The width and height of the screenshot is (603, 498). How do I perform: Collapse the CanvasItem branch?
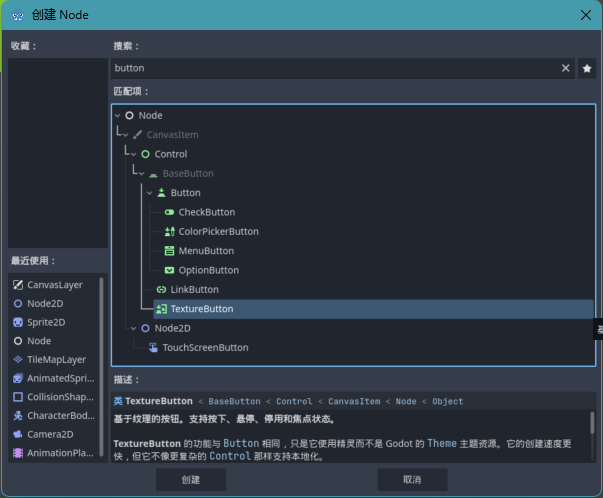coord(125,135)
